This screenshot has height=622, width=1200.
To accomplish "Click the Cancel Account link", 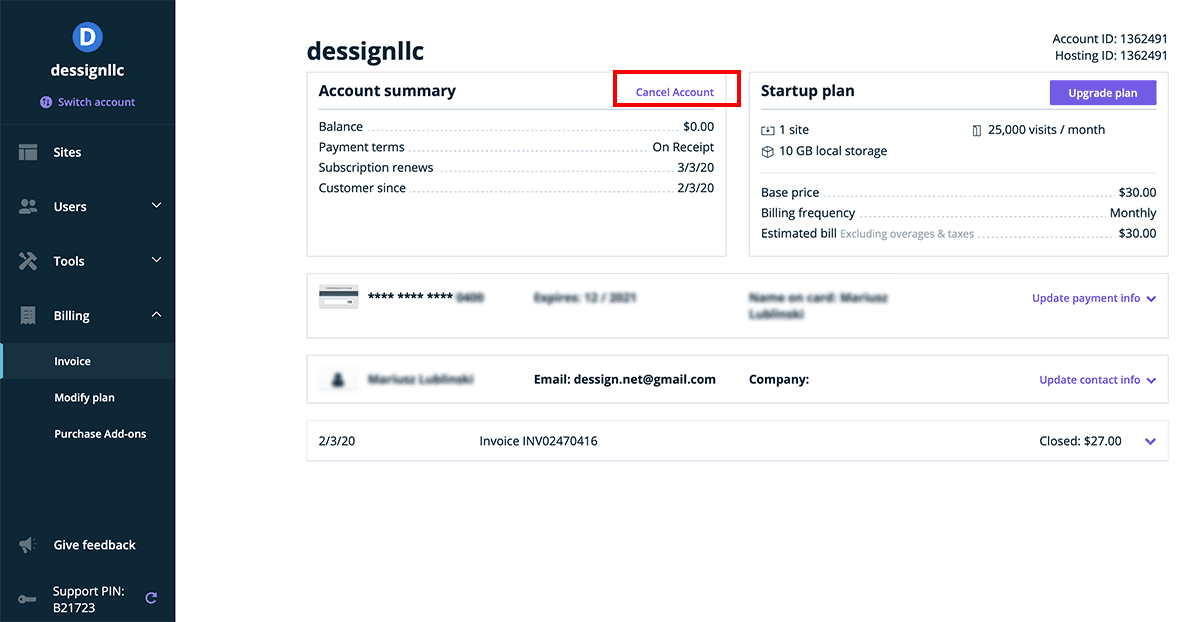I will (x=675, y=92).
